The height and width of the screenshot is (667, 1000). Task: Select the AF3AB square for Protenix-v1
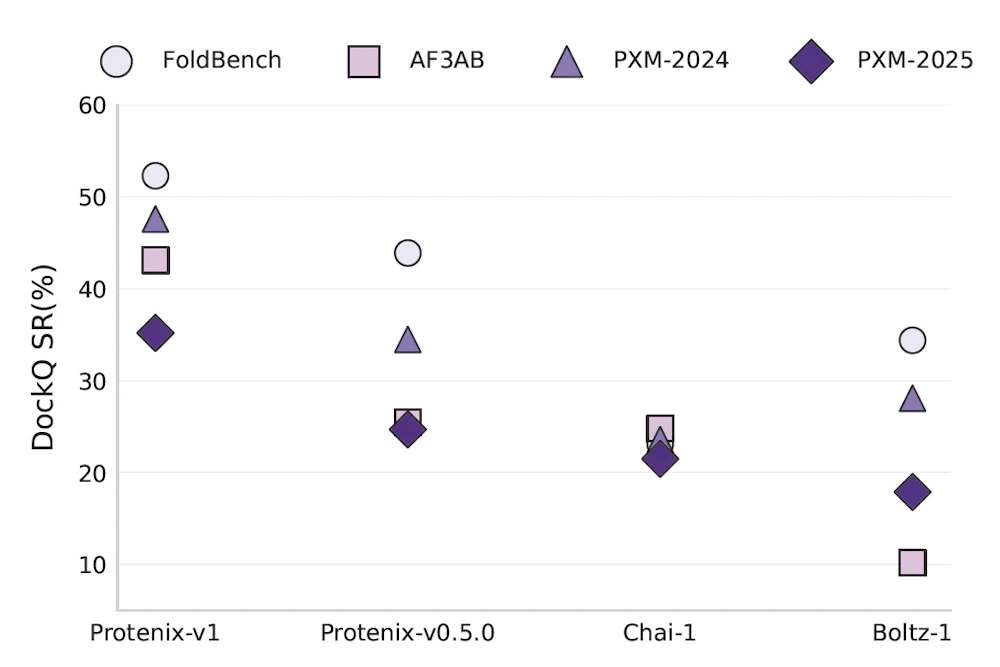point(156,260)
